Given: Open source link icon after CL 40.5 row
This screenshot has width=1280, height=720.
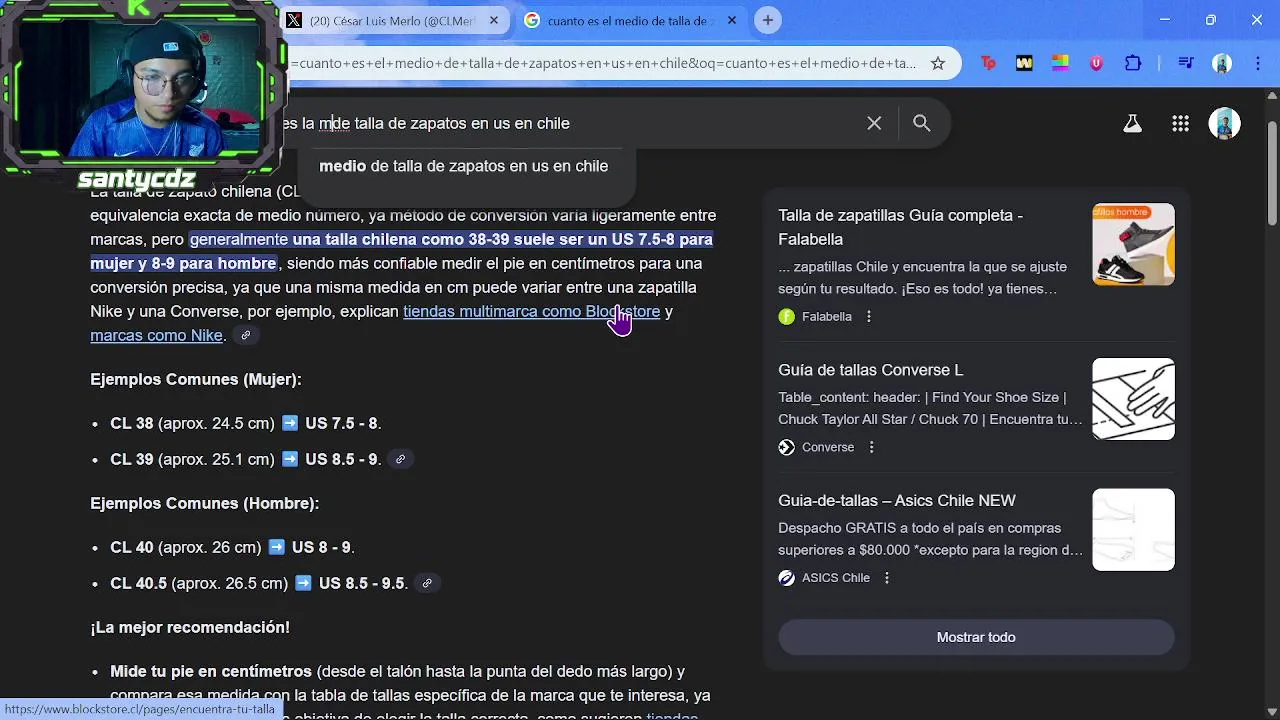Looking at the screenshot, I should [x=427, y=583].
